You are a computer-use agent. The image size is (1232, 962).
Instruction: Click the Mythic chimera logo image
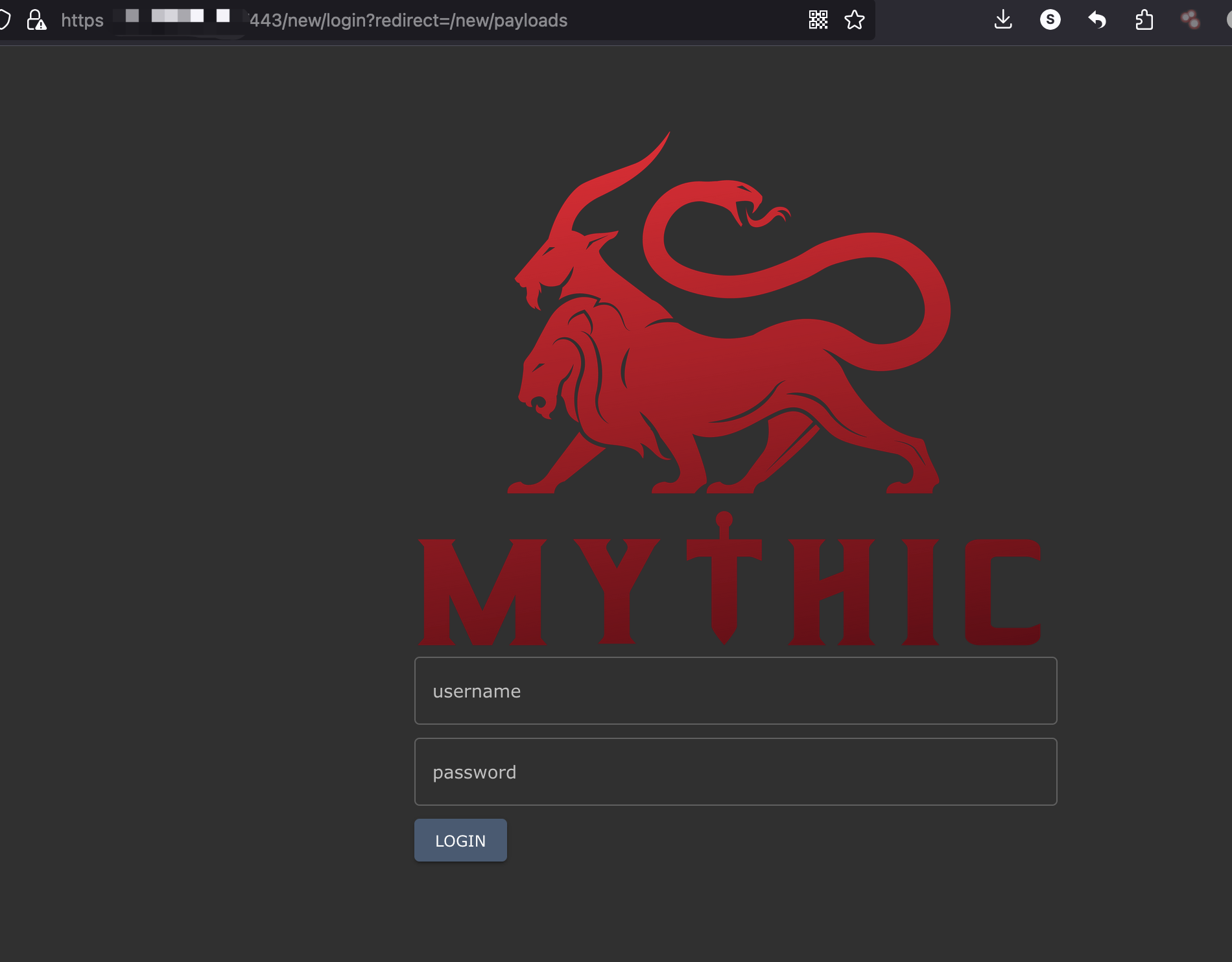729,389
